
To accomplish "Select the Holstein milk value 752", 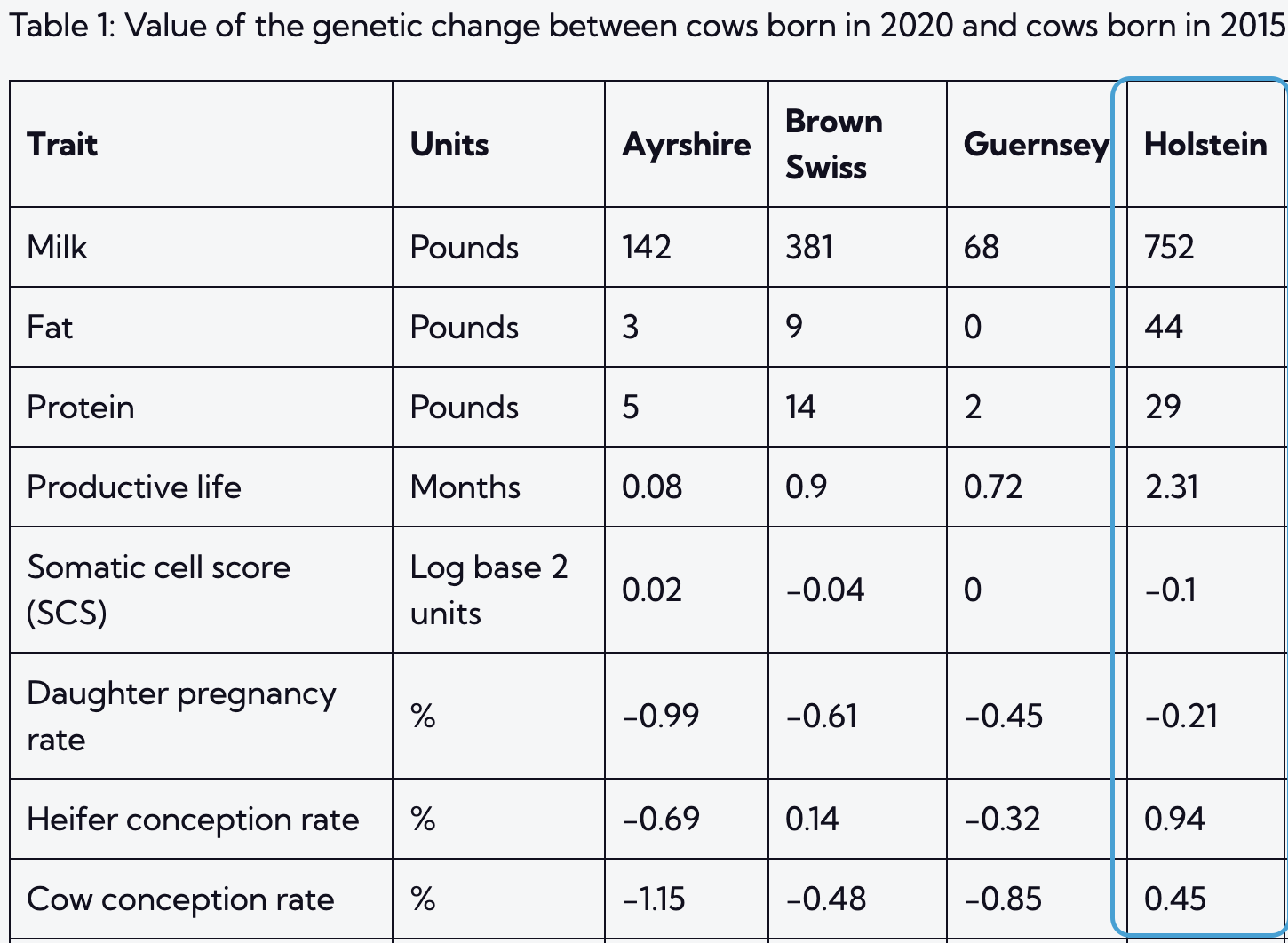I will pyautogui.click(x=1169, y=247).
